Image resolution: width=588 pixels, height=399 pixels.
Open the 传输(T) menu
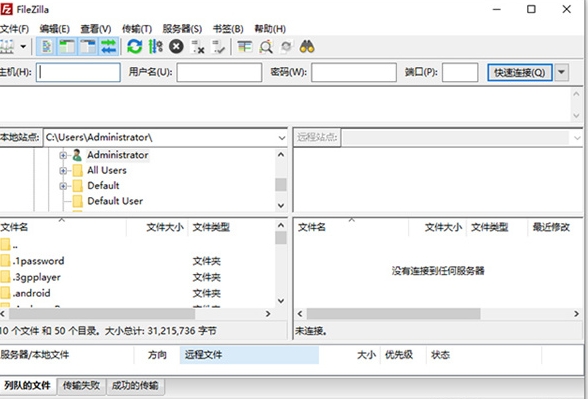click(x=137, y=29)
